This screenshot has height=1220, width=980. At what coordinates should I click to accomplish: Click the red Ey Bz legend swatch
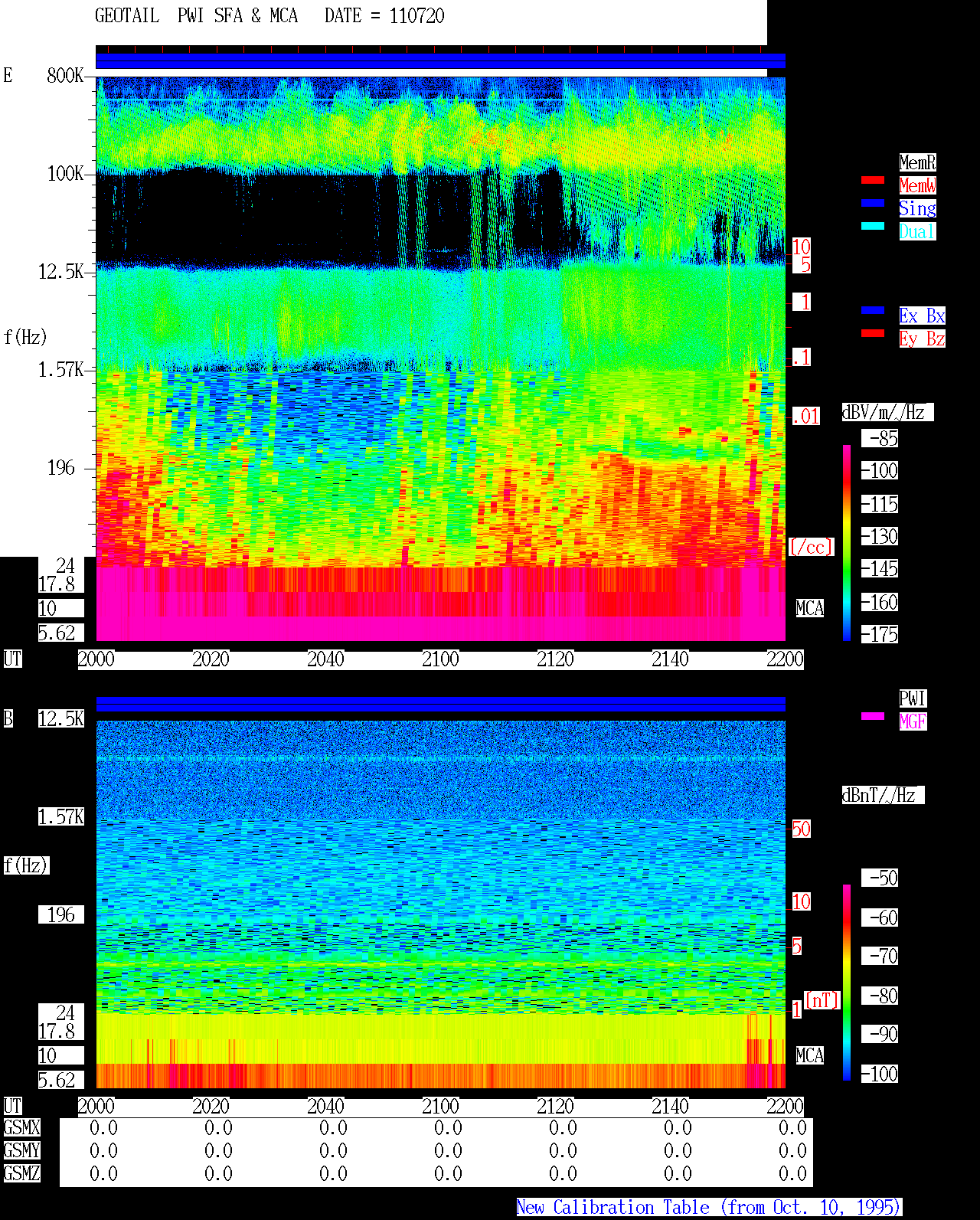873,333
